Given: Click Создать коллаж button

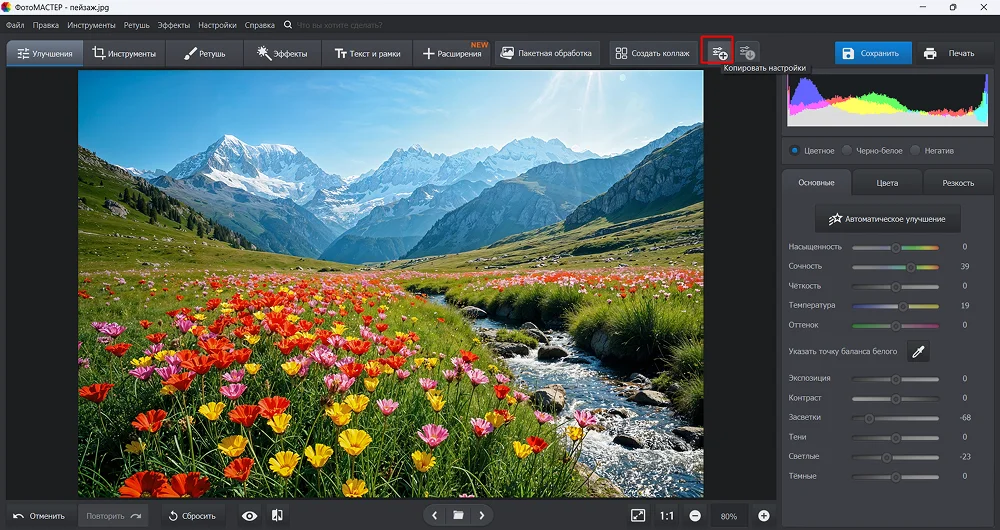Looking at the screenshot, I should click(652, 54).
